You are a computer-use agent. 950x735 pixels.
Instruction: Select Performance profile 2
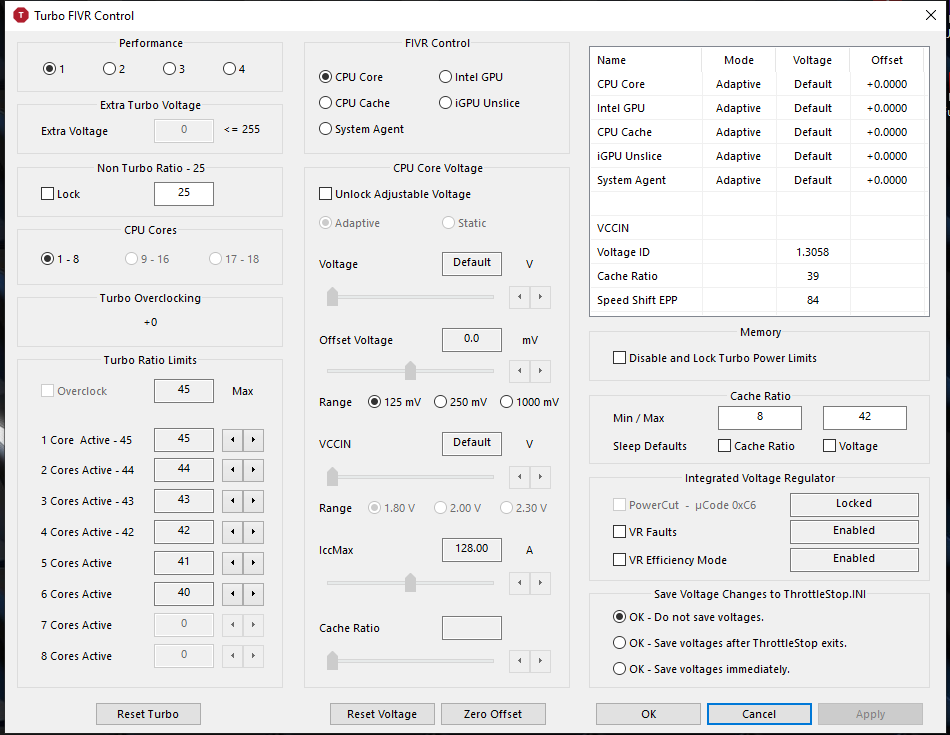115,68
